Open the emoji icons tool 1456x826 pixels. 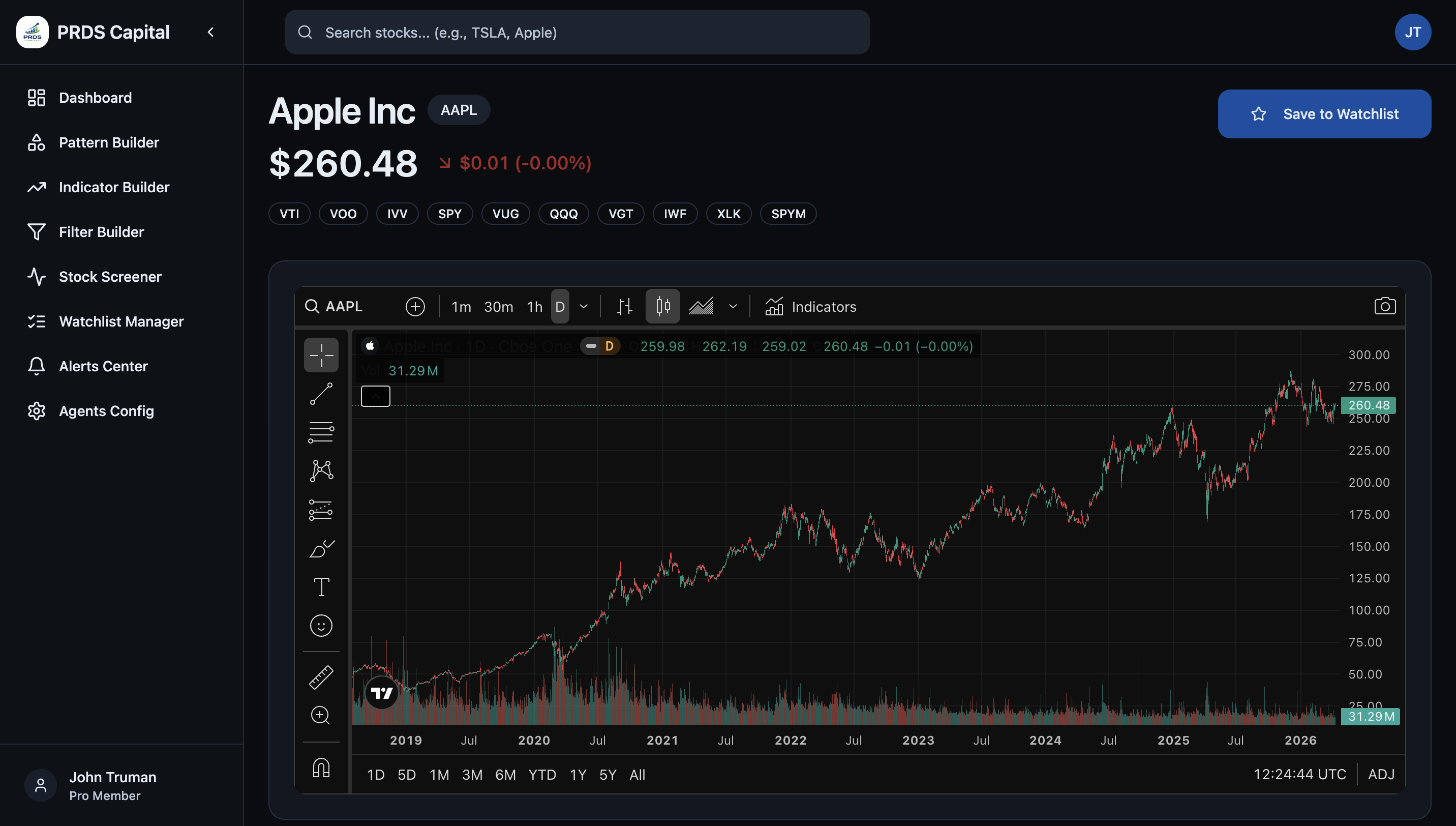321,626
